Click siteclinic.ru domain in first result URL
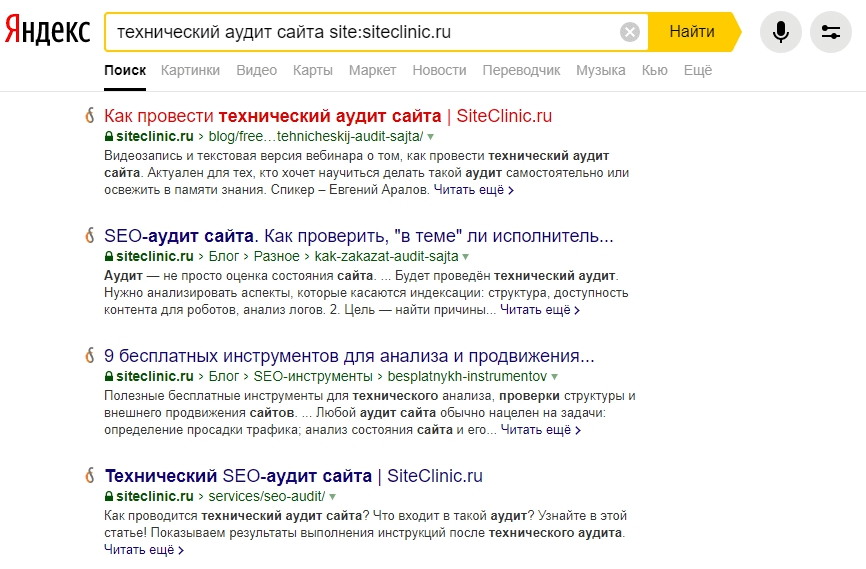 (x=155, y=136)
